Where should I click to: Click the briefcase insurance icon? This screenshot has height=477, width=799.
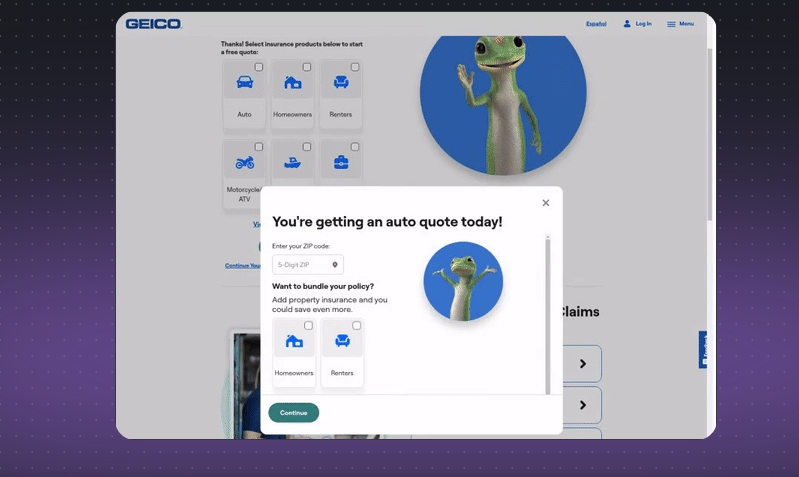pyautogui.click(x=341, y=162)
